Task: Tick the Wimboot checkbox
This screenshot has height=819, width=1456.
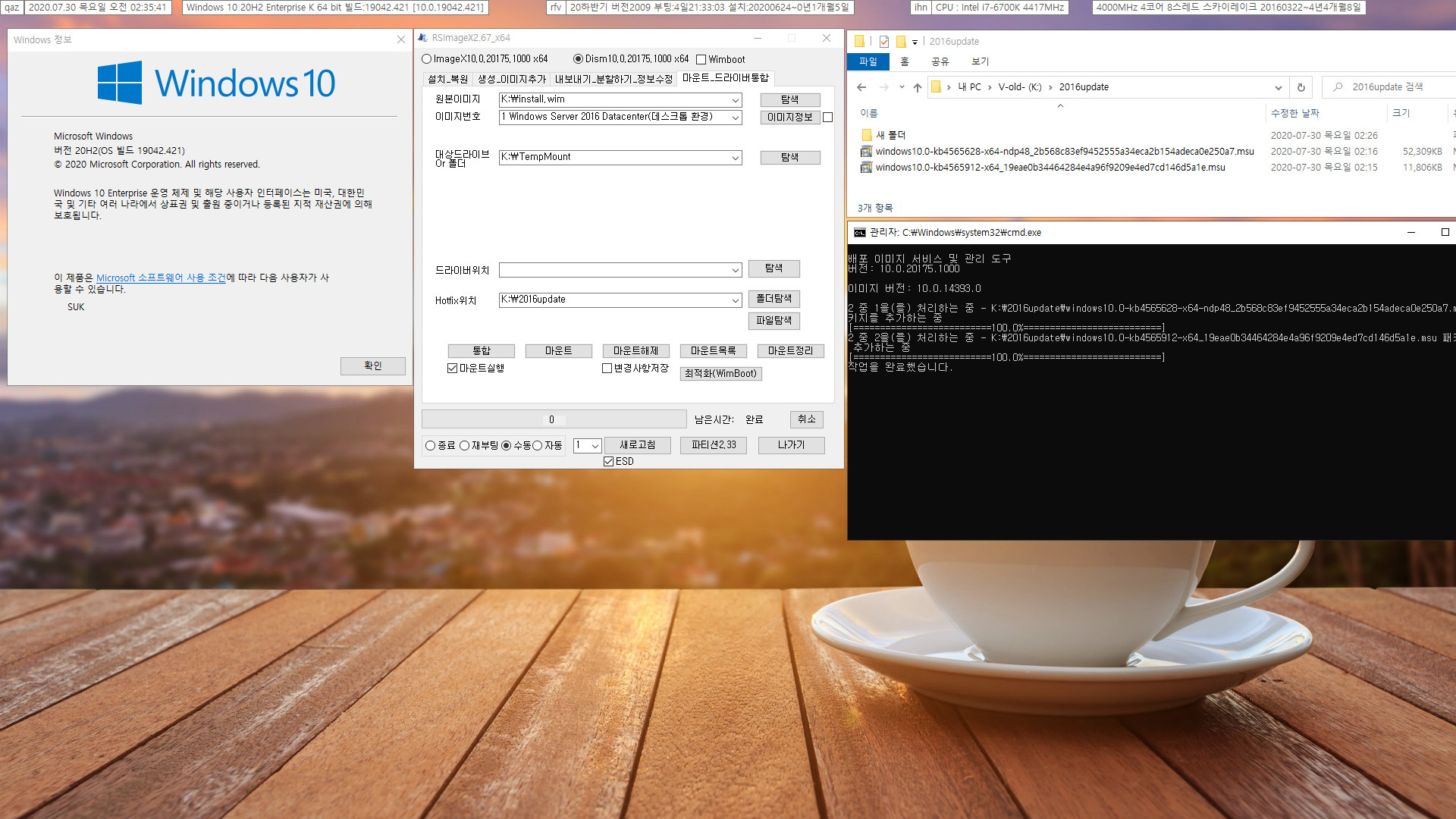Action: pyautogui.click(x=701, y=60)
